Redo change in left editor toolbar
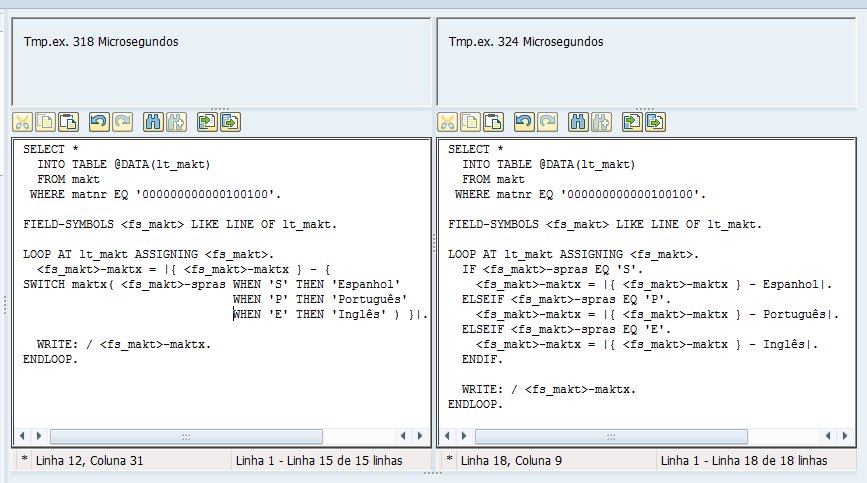 pos(122,122)
